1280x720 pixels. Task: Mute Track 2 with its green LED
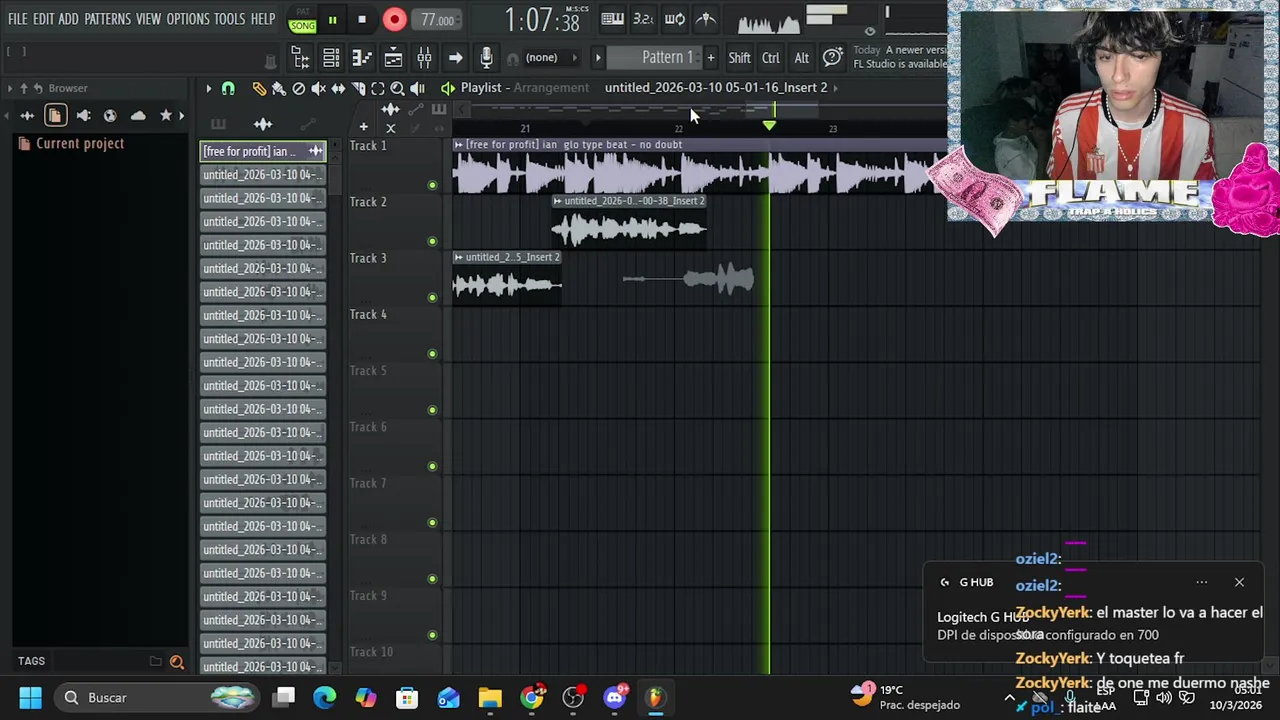click(432, 241)
